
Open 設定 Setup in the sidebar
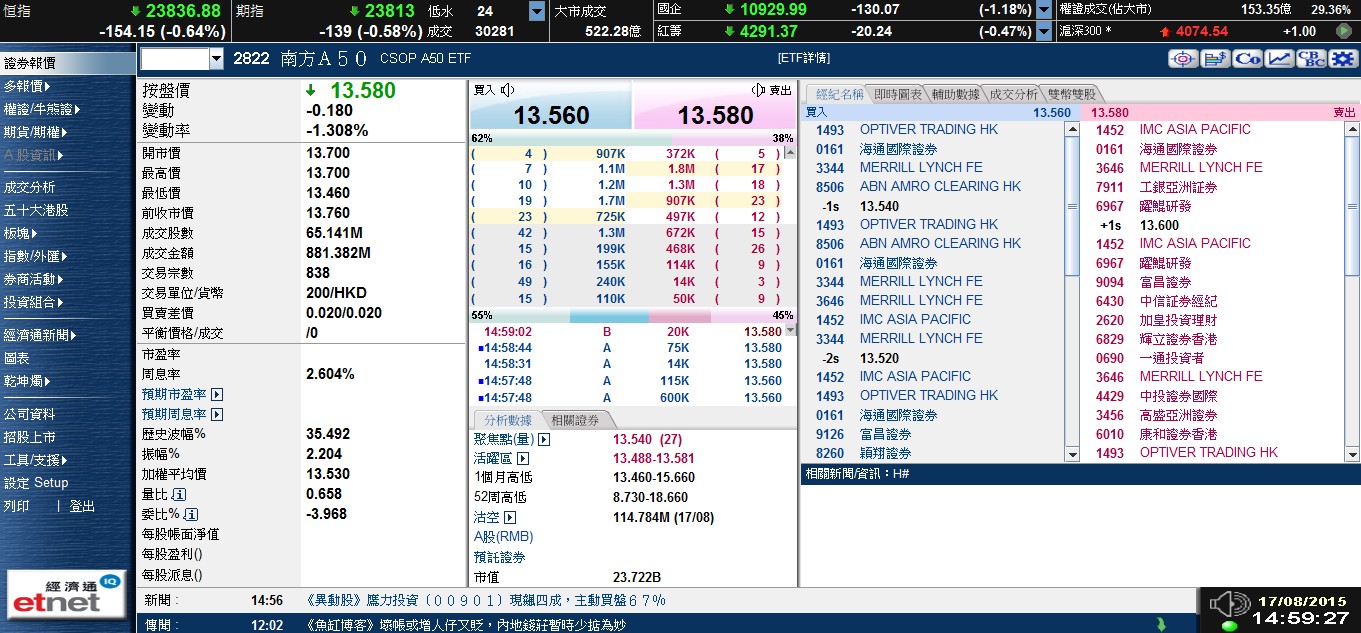(x=36, y=483)
